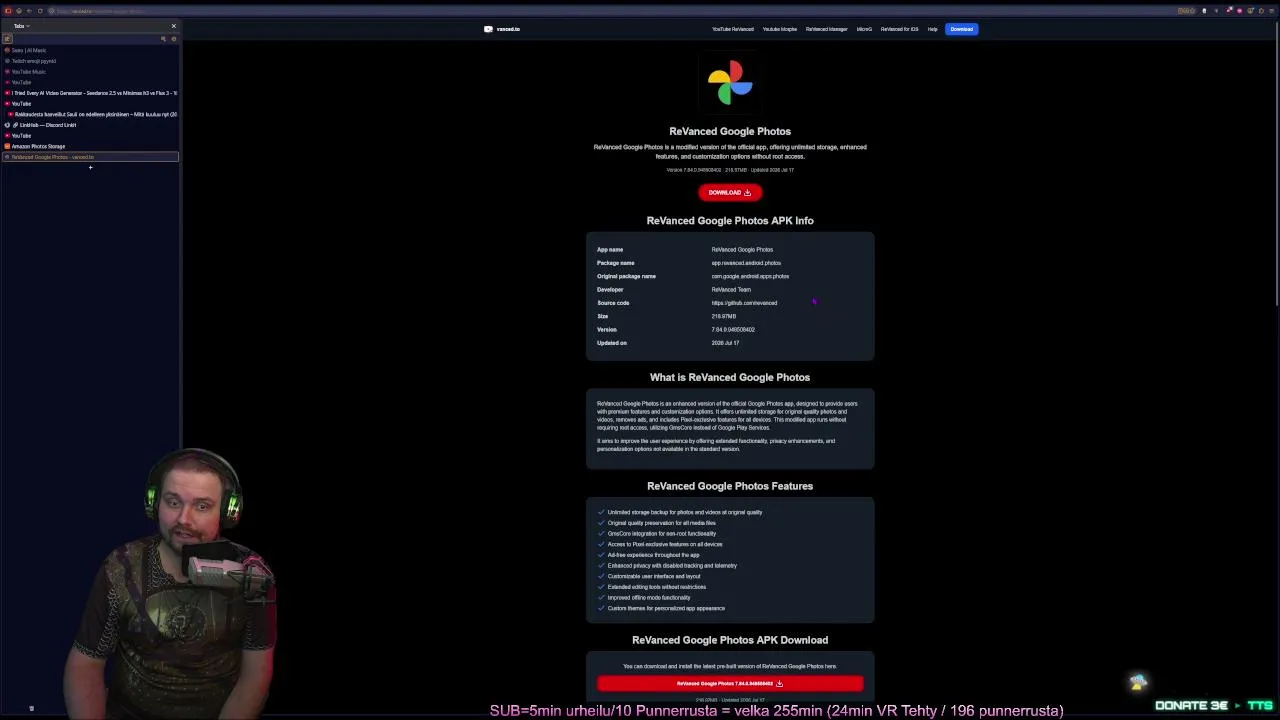Open the YouTube ReVanced nav link
Viewport: 1280px width, 720px height.
click(733, 29)
